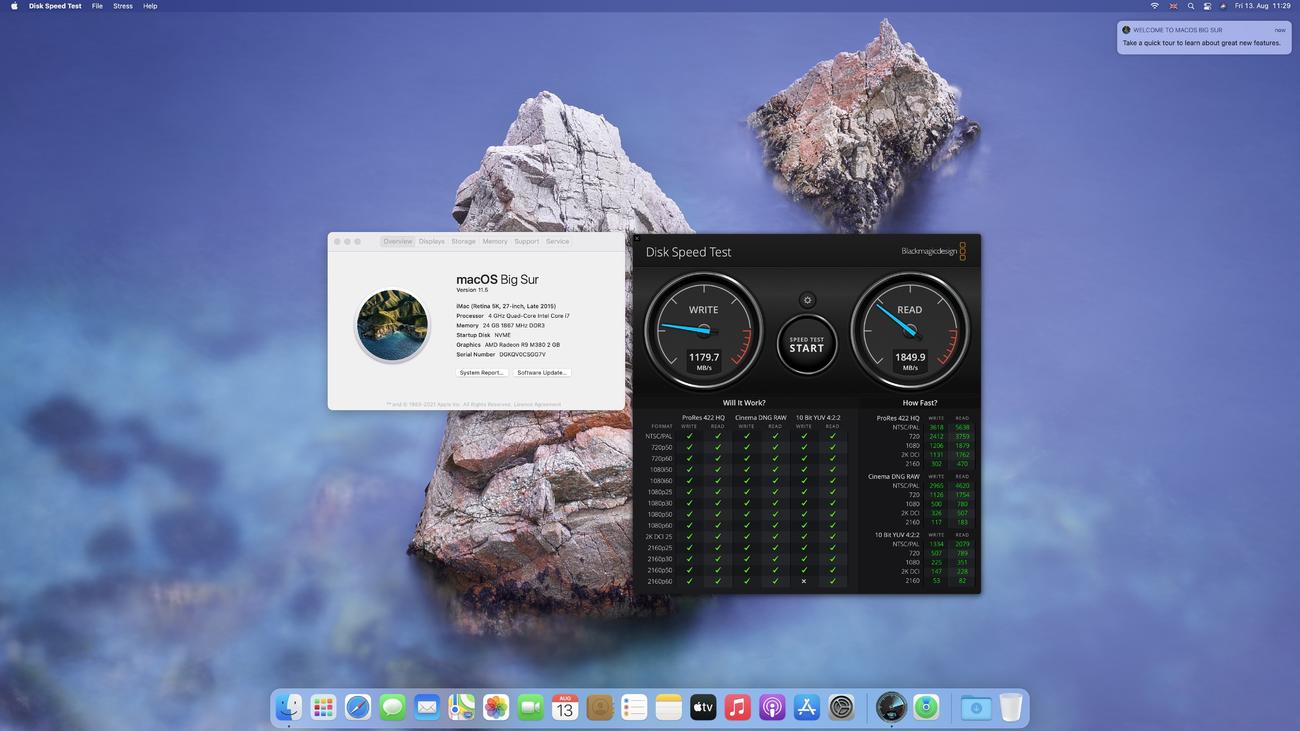Click the Blackmagicdesign logo
This screenshot has width=1300, height=731.
point(933,251)
